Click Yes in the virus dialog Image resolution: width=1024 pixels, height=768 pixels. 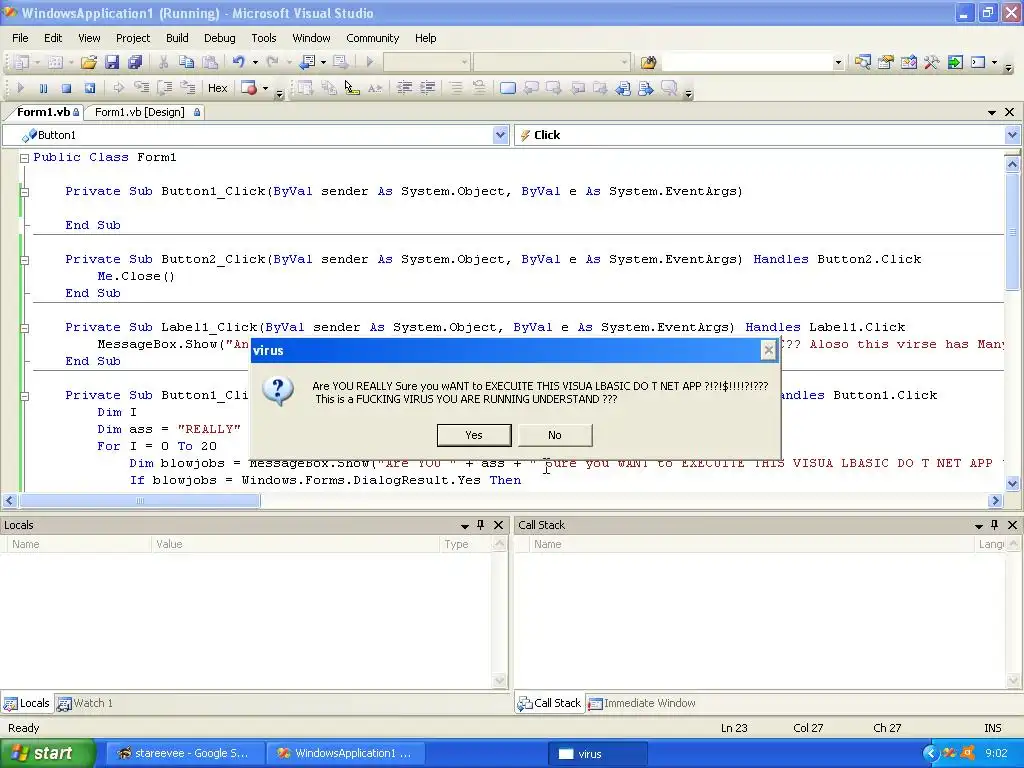(x=474, y=435)
